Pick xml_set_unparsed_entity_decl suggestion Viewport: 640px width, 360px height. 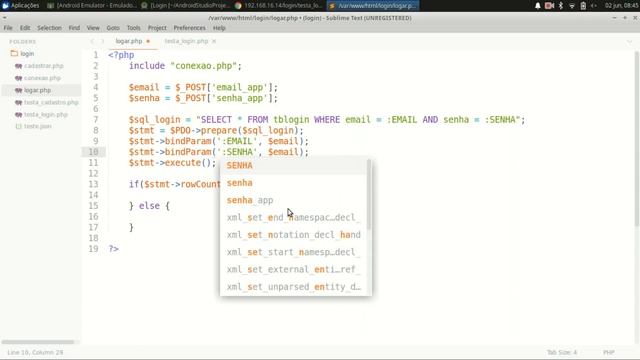tap(293, 287)
